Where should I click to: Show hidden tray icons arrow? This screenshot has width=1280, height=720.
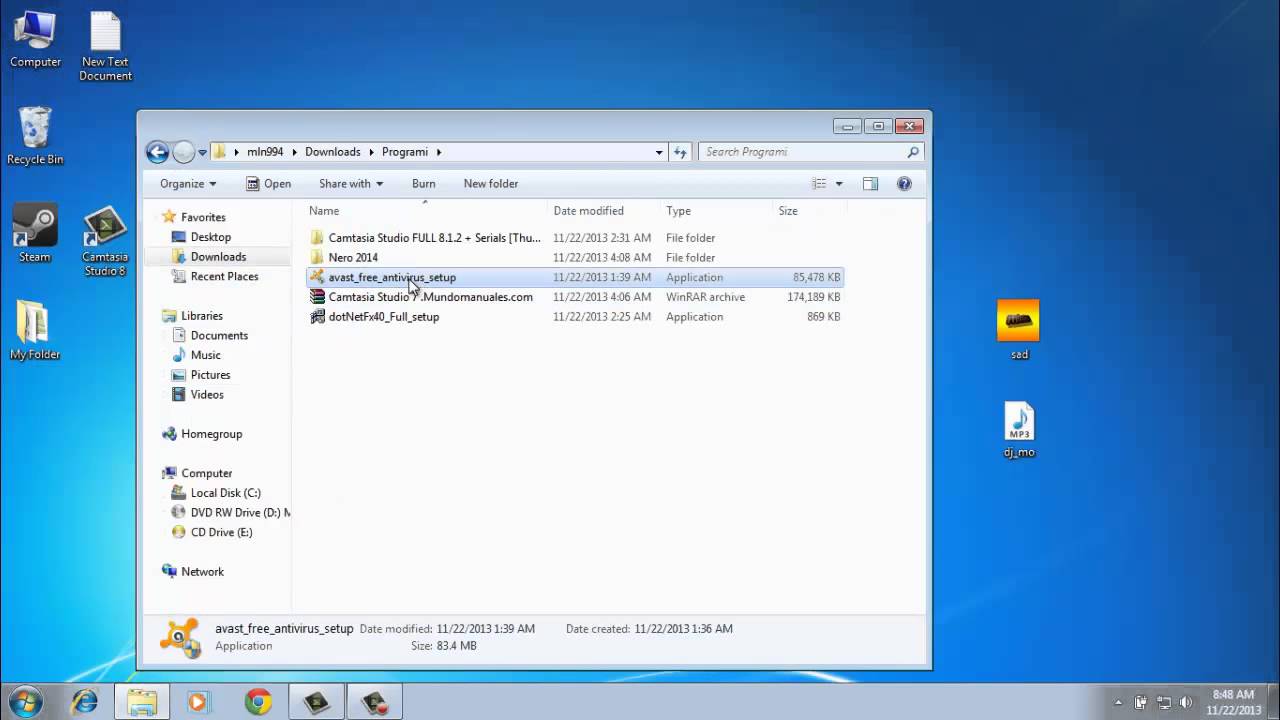(1118, 702)
